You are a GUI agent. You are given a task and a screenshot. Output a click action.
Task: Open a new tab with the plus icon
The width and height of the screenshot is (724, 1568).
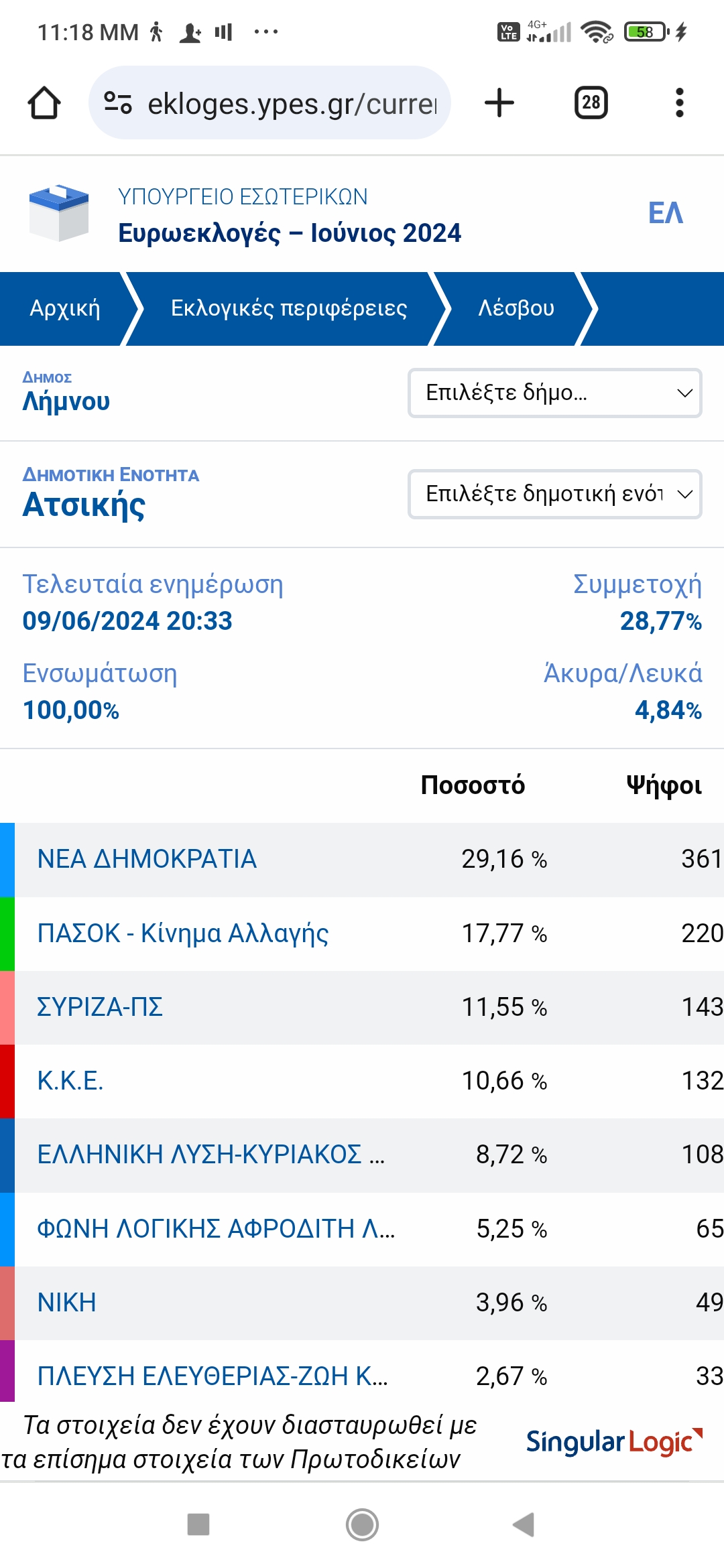(499, 103)
